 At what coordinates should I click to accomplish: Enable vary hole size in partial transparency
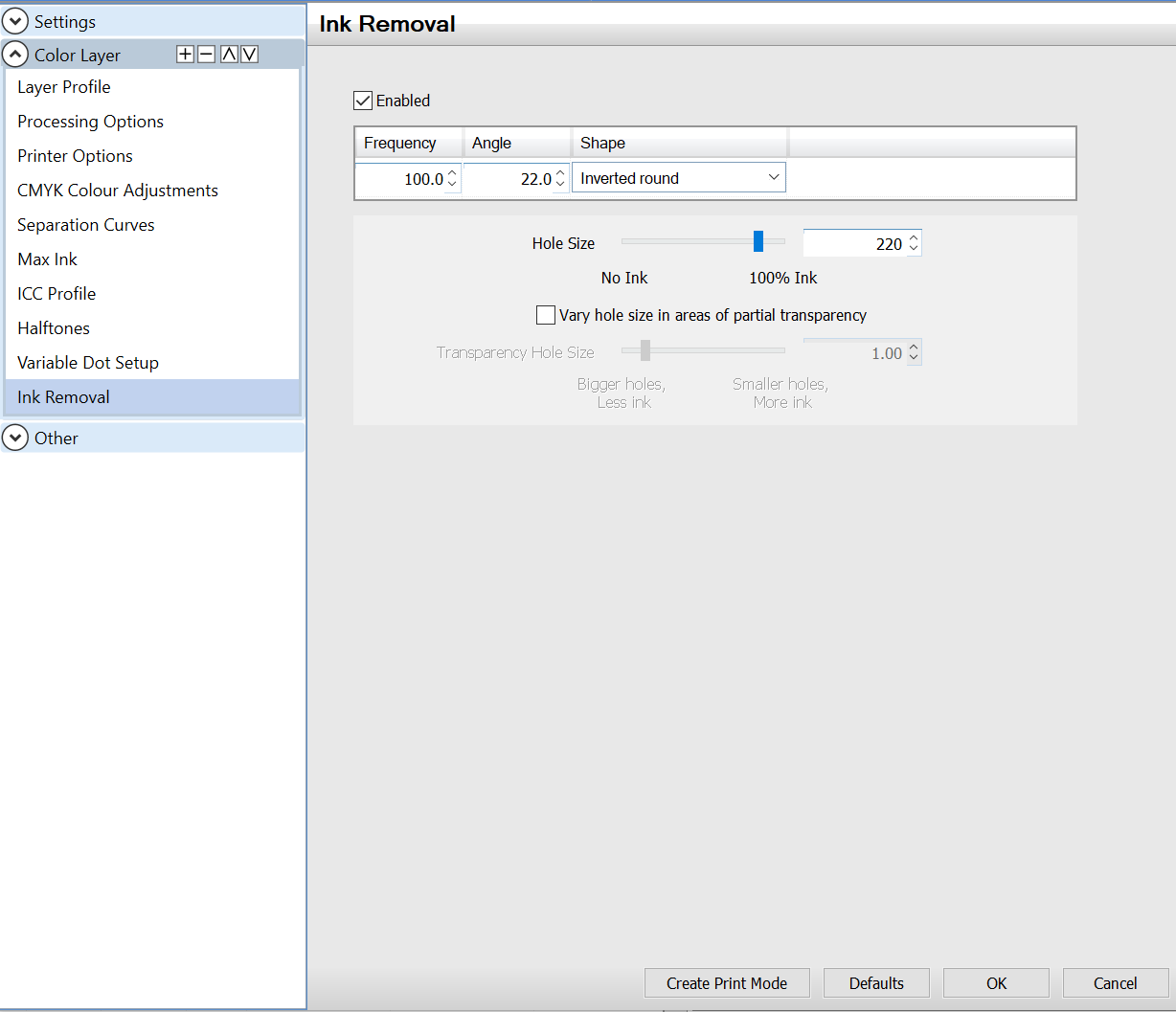pos(546,315)
